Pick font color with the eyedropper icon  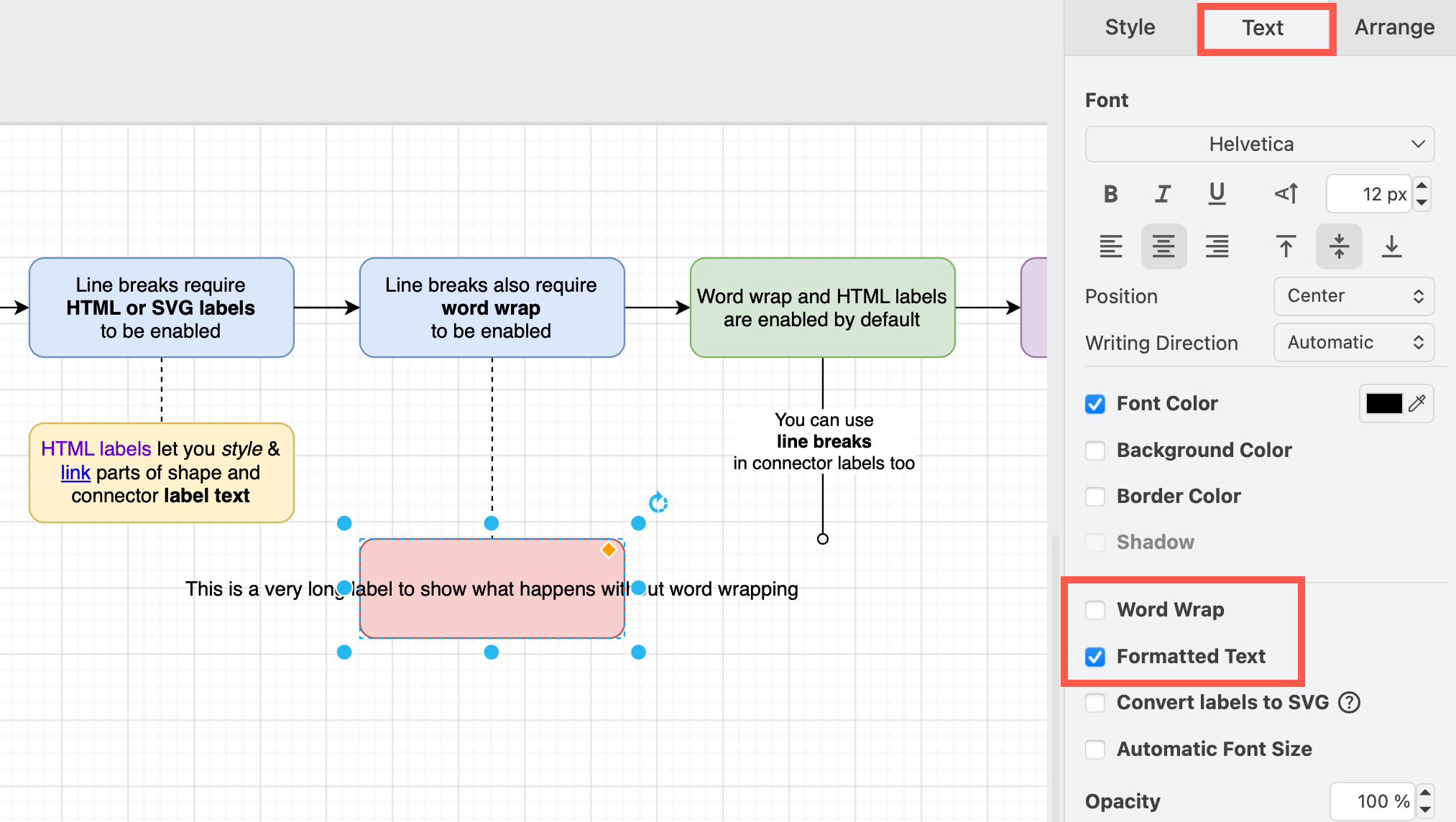click(1417, 403)
